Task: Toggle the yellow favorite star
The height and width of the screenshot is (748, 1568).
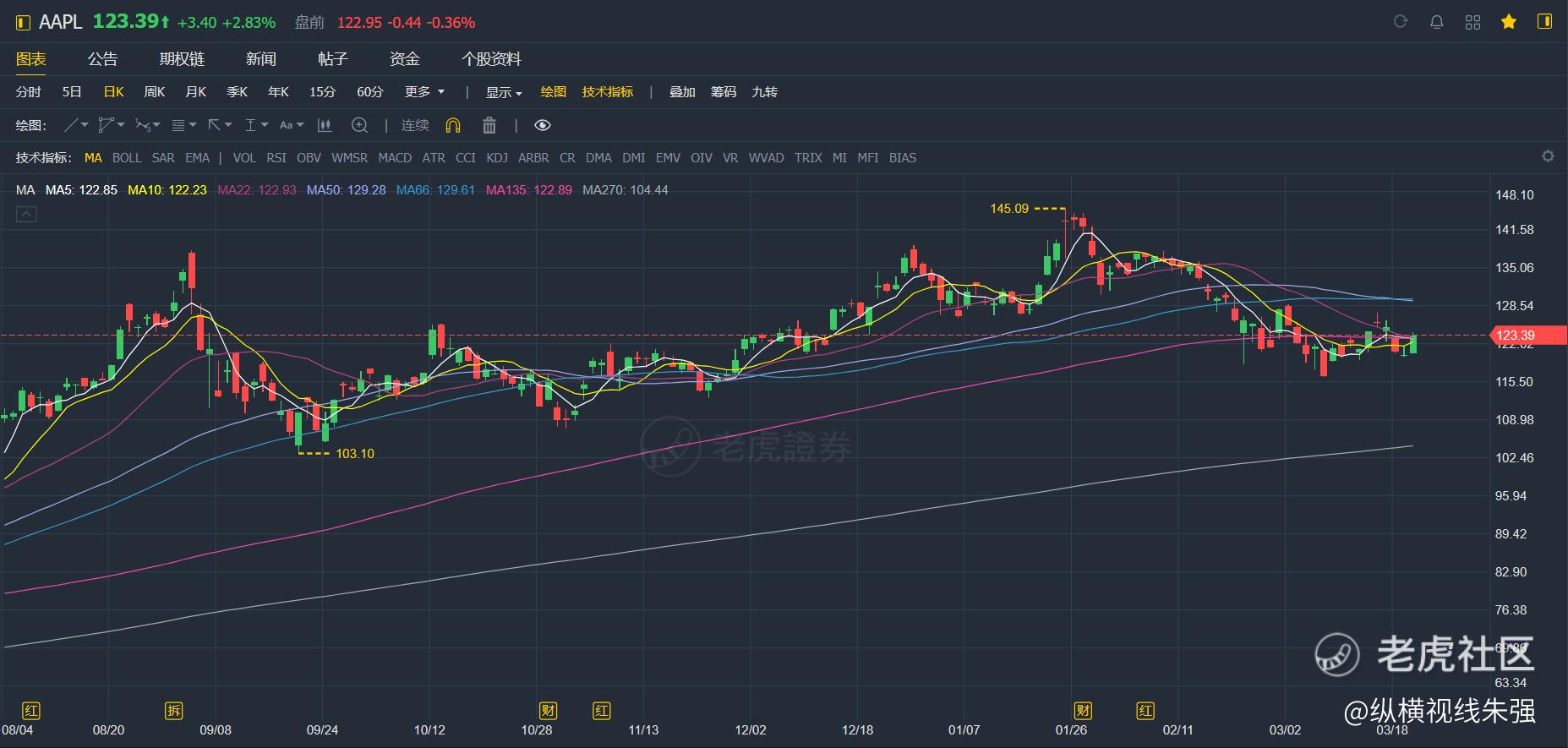Action: click(x=1509, y=22)
